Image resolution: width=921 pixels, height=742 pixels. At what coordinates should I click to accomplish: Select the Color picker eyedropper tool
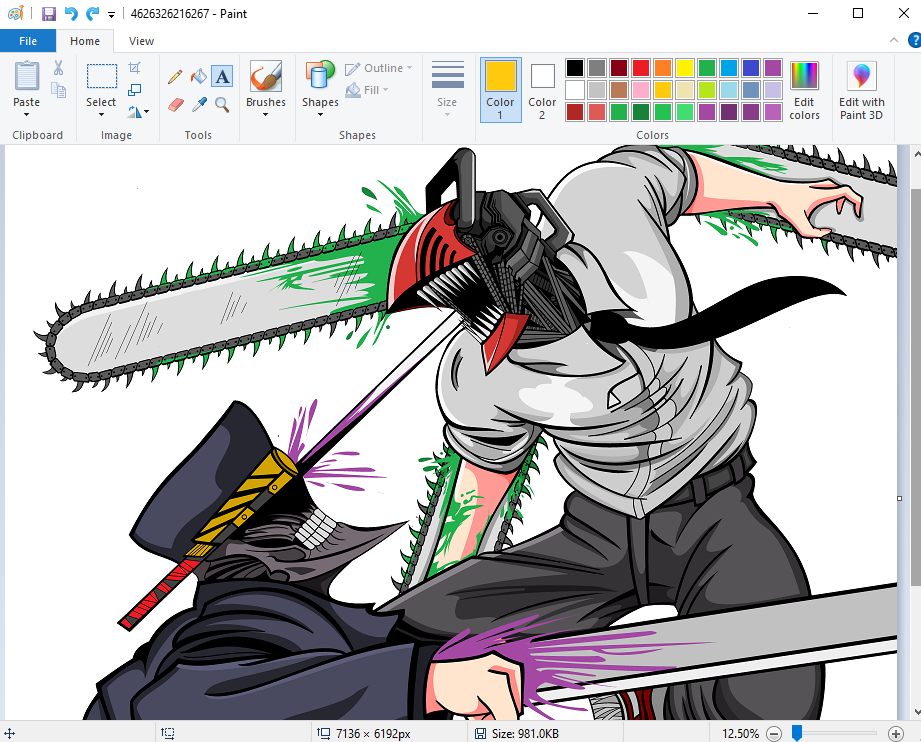(x=199, y=105)
